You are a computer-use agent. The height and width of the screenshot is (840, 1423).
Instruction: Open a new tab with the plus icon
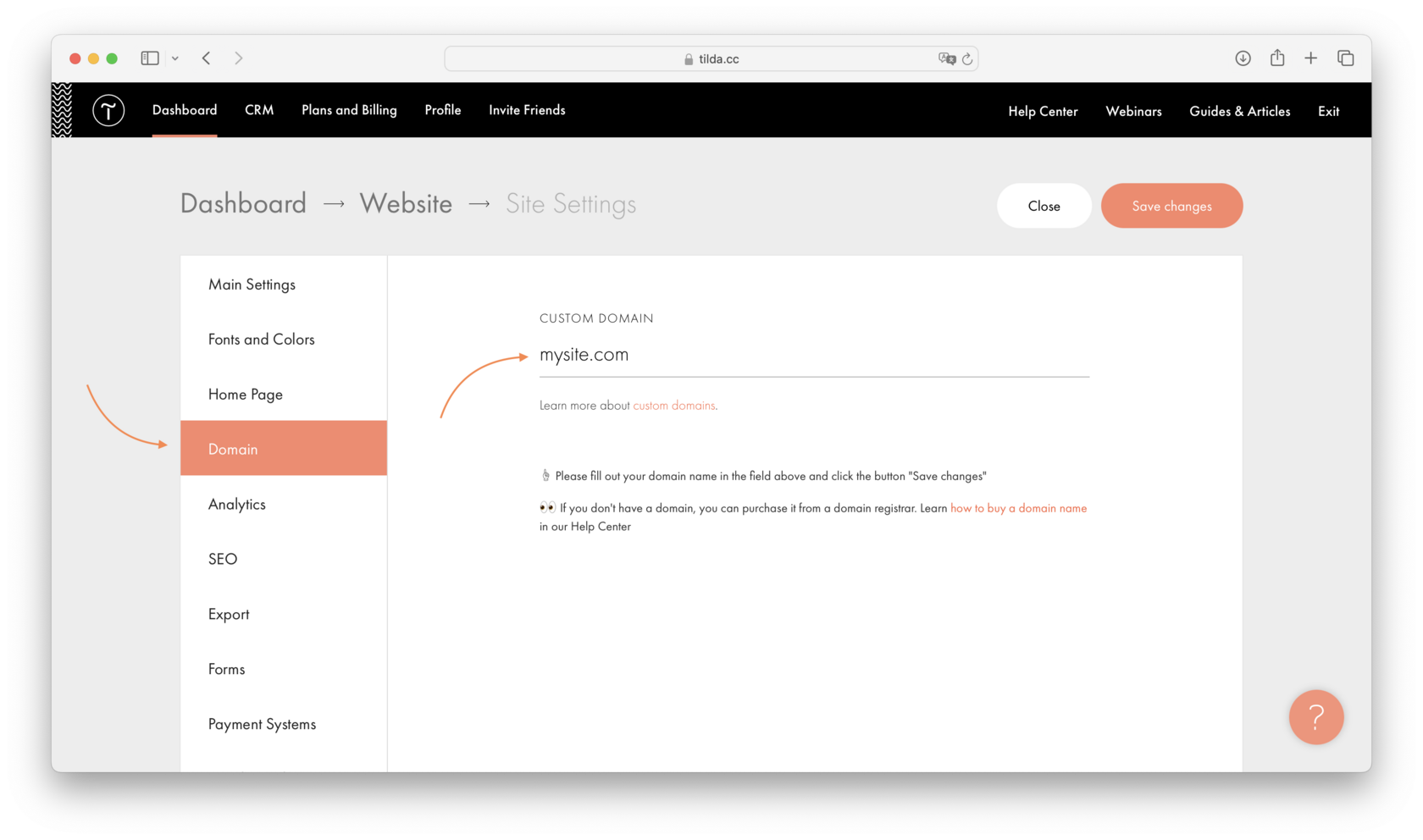coord(1310,58)
